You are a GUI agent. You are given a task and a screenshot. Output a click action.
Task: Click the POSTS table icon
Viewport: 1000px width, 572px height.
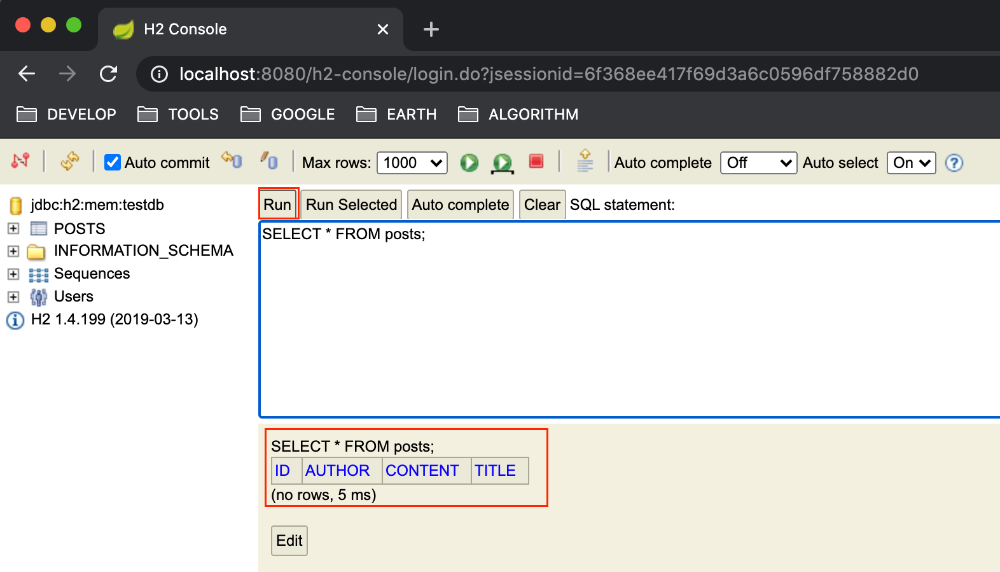coord(38,228)
